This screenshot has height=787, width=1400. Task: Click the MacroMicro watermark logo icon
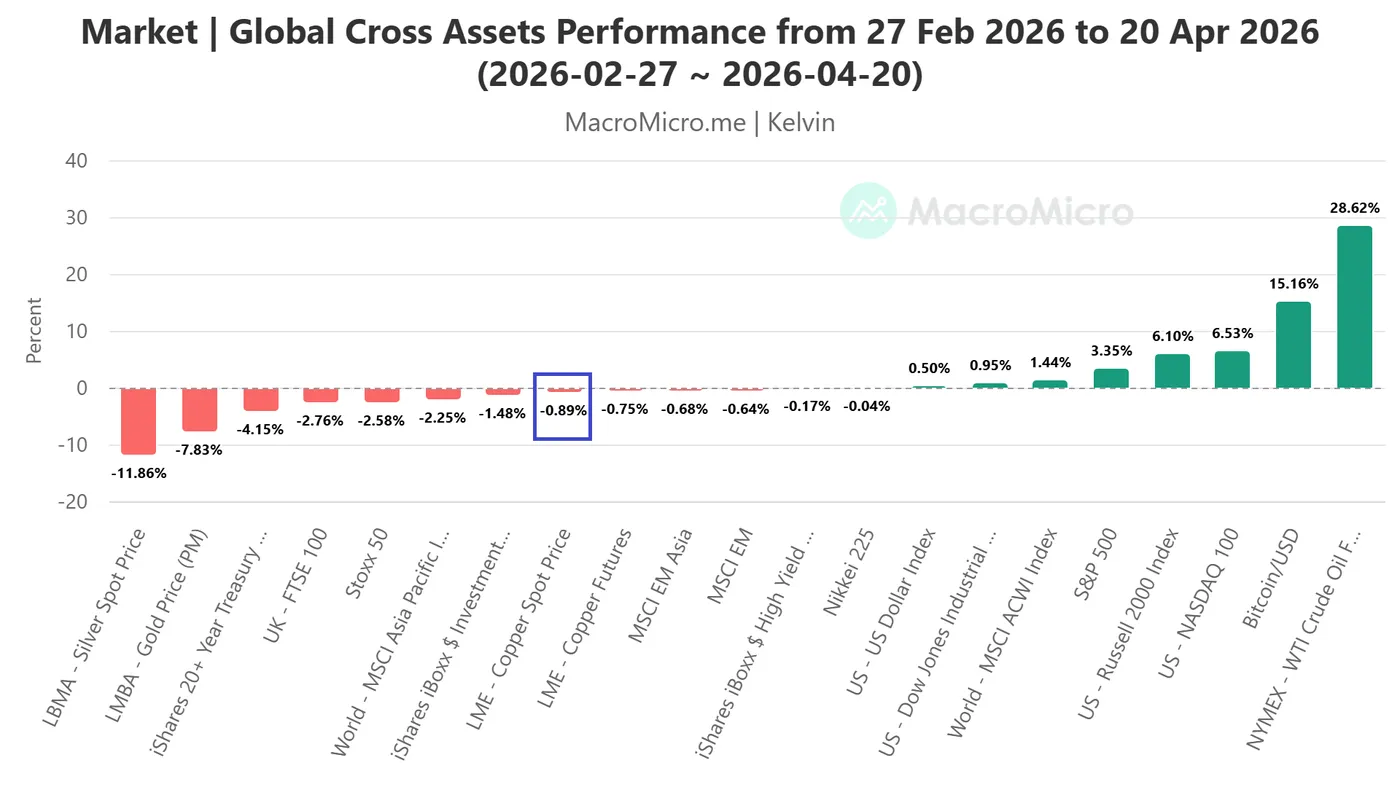click(x=868, y=210)
